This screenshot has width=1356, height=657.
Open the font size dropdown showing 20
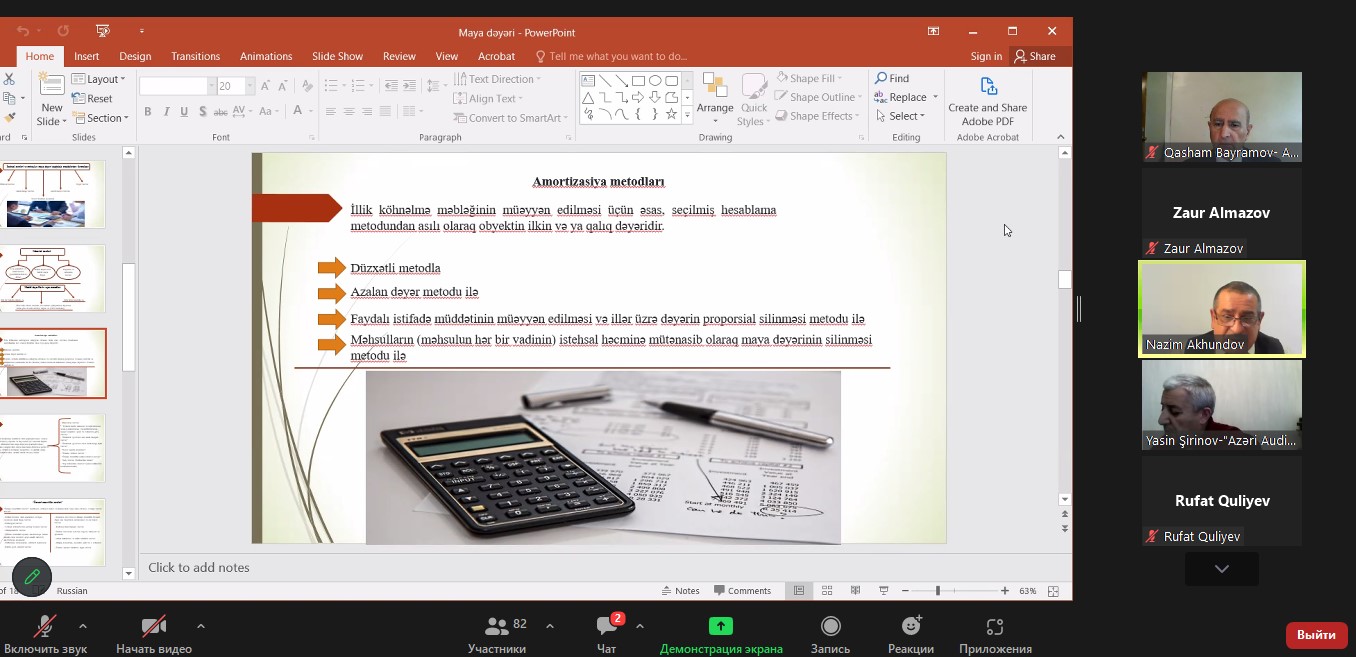coord(250,86)
